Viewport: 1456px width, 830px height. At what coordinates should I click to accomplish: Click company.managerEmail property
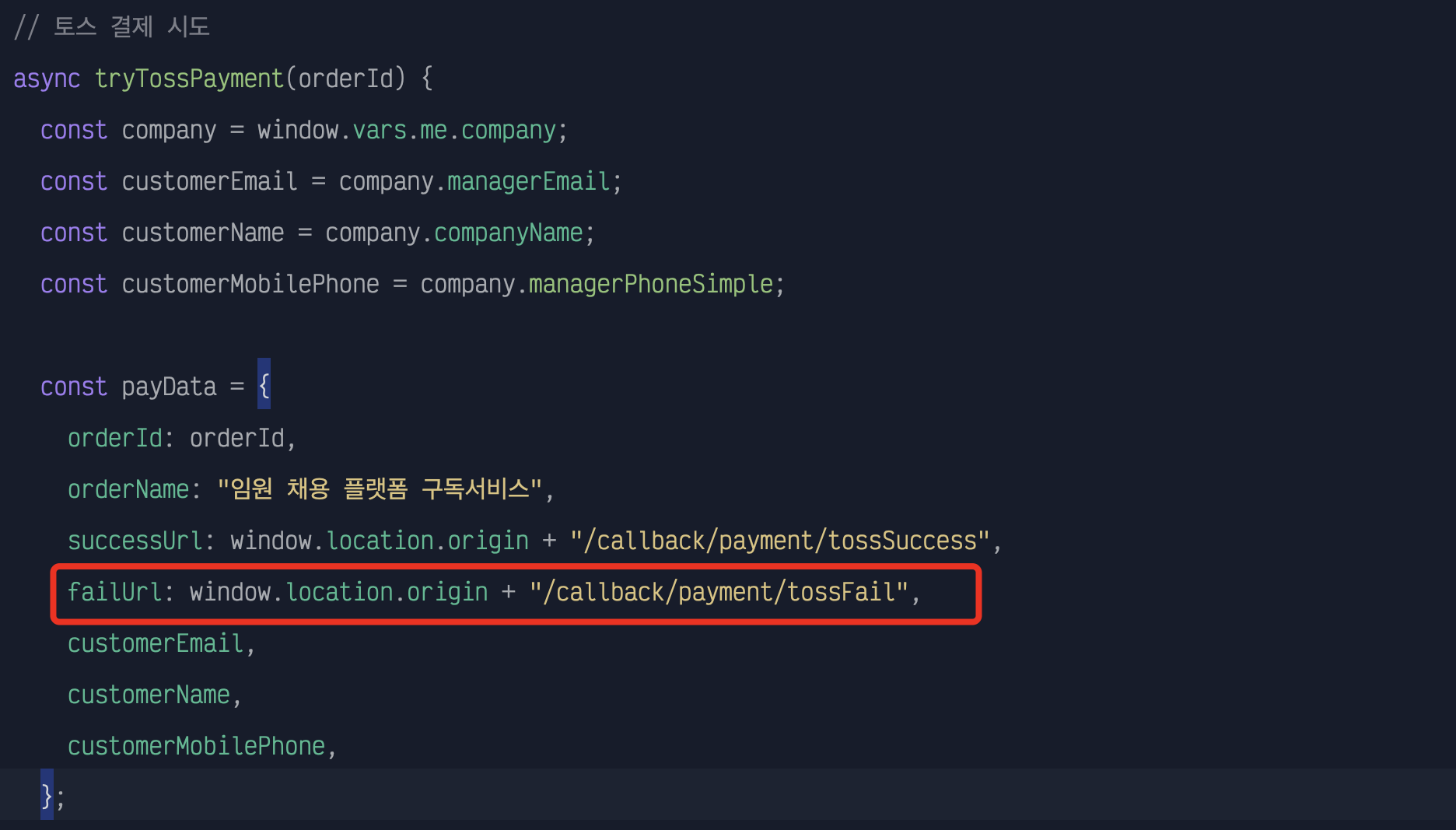click(x=474, y=181)
